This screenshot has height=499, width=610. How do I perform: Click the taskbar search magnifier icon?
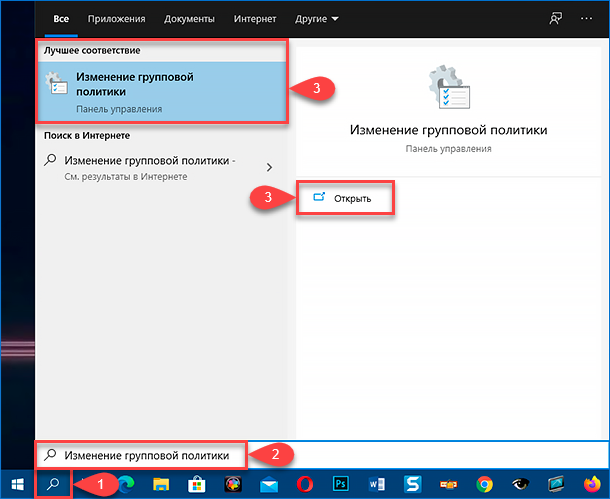click(x=53, y=484)
